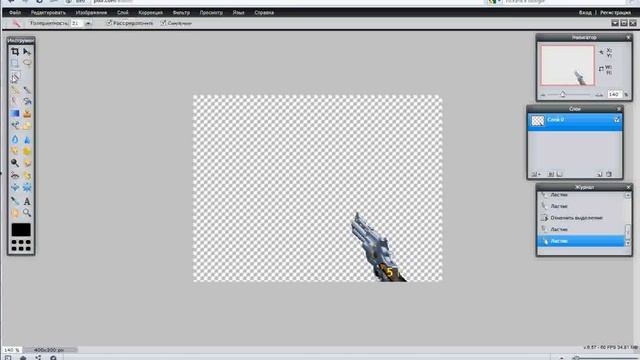Open the Справка menu
640x360 pixels.
(x=264, y=13)
